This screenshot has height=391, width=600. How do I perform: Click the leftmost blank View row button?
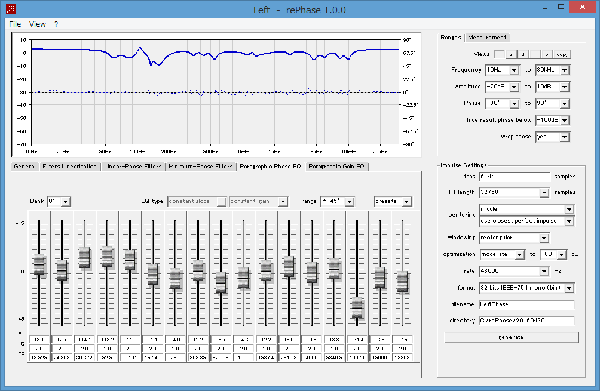(499, 54)
